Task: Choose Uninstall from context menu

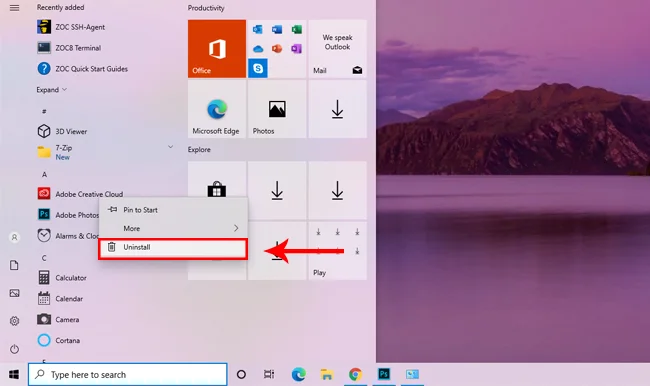Action: 173,248
